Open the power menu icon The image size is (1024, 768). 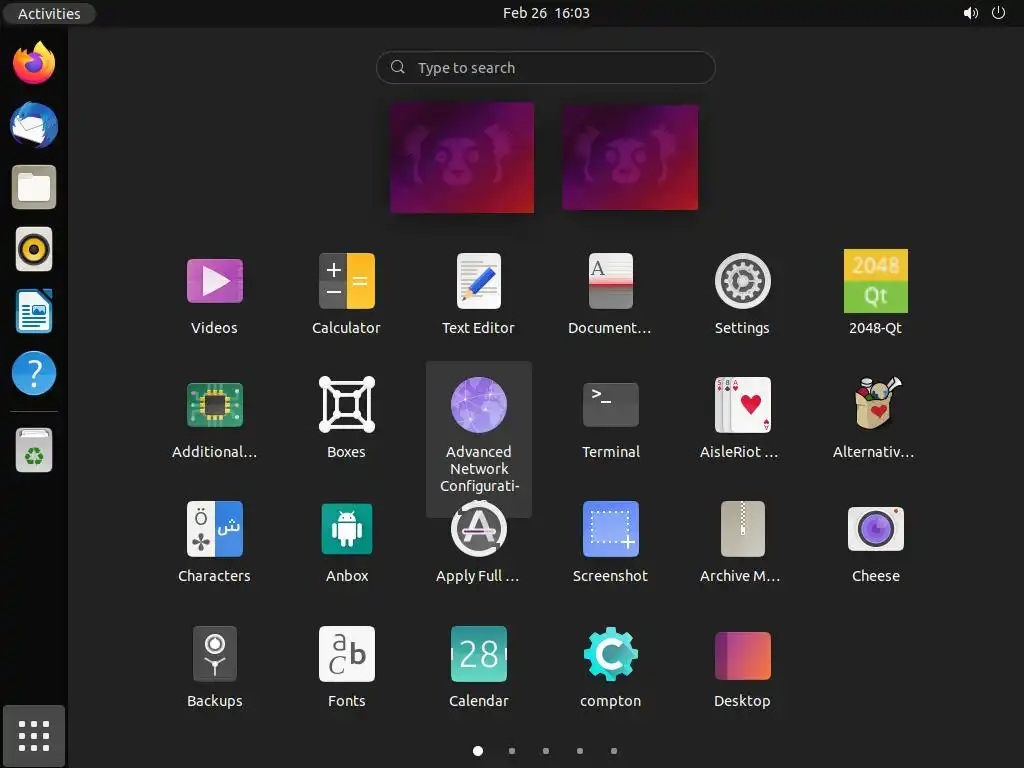(x=999, y=13)
